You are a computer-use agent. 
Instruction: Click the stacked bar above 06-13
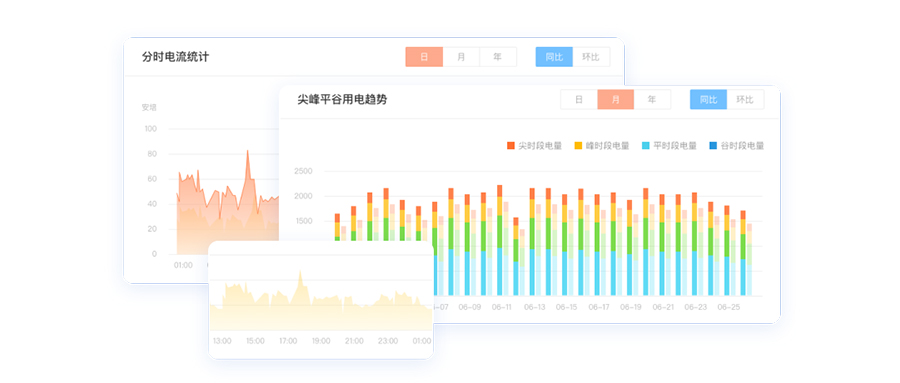532,242
